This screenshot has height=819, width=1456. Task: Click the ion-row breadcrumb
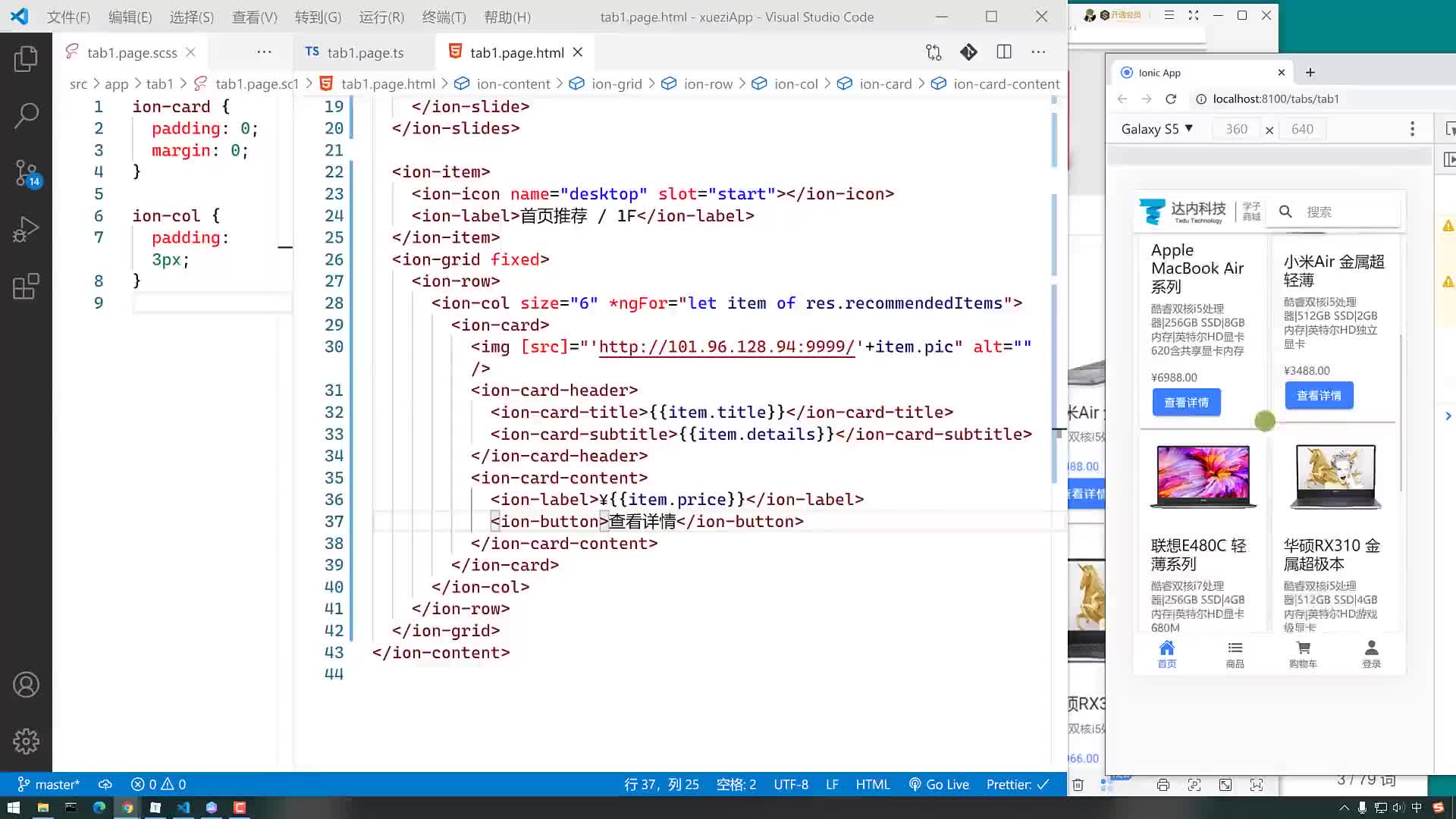pyautogui.click(x=698, y=84)
